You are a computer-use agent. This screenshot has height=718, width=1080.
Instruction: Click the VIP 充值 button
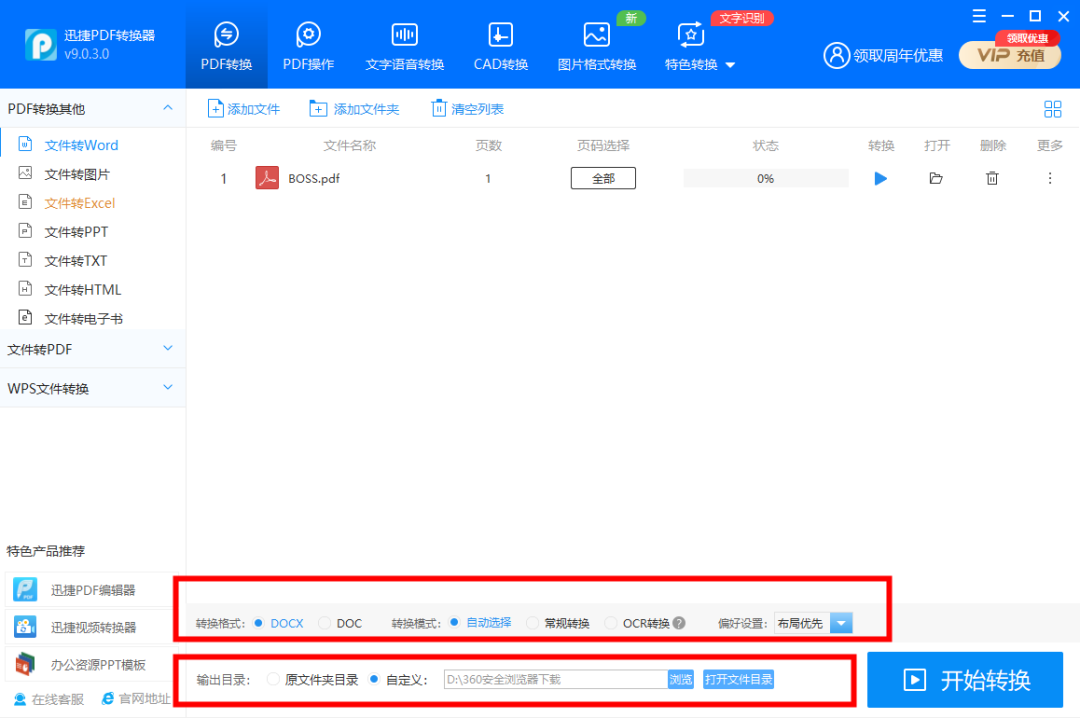[1010, 55]
